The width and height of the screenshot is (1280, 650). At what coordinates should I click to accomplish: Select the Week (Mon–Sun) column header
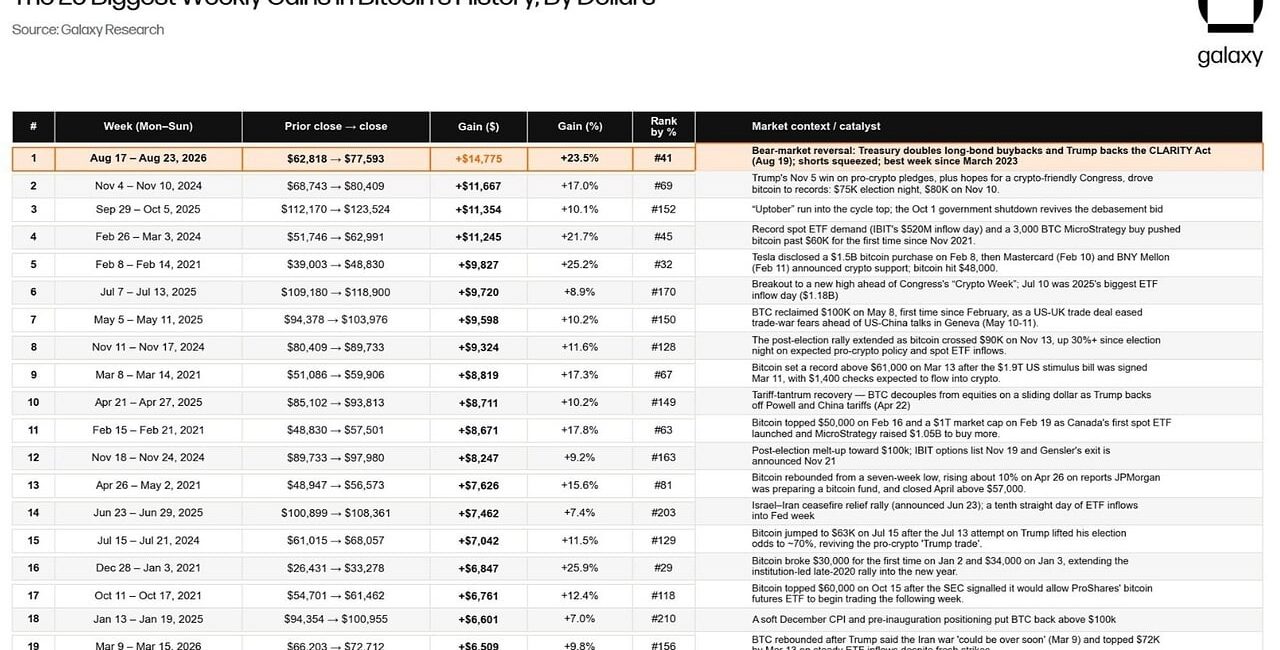click(x=148, y=127)
